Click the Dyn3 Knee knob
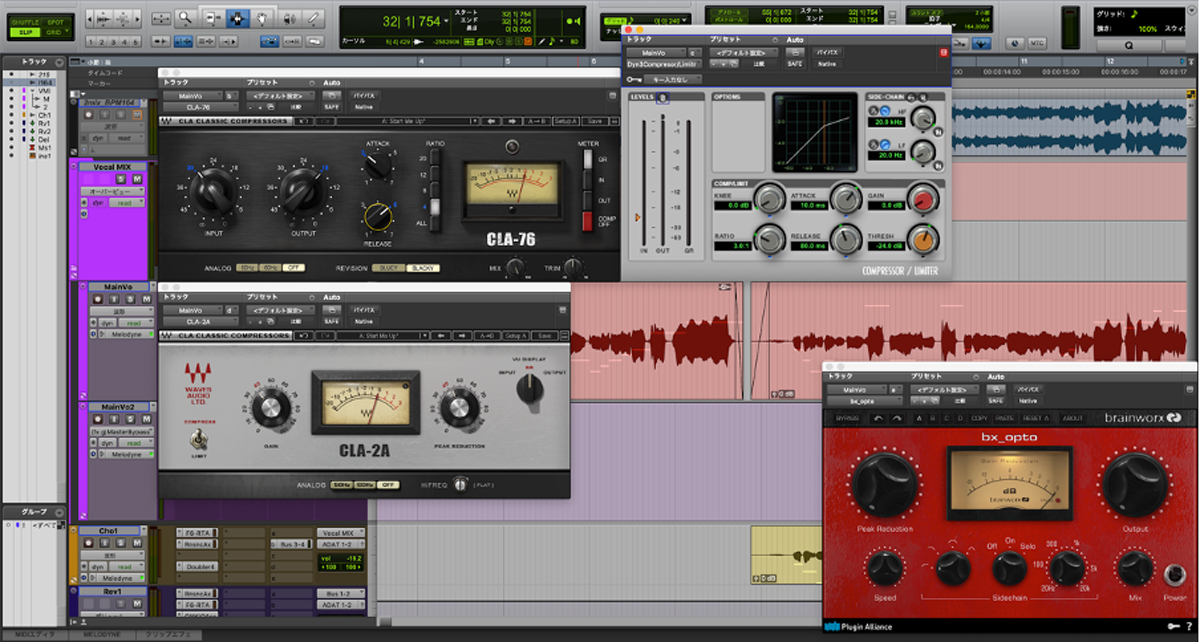The height and width of the screenshot is (642, 1200). 768,198
